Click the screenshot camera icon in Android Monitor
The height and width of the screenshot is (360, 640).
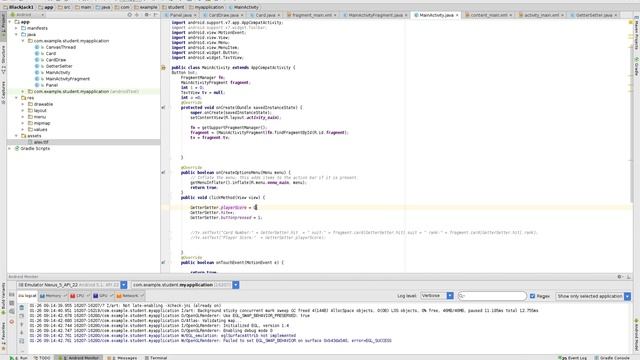pyautogui.click(x=12, y=295)
